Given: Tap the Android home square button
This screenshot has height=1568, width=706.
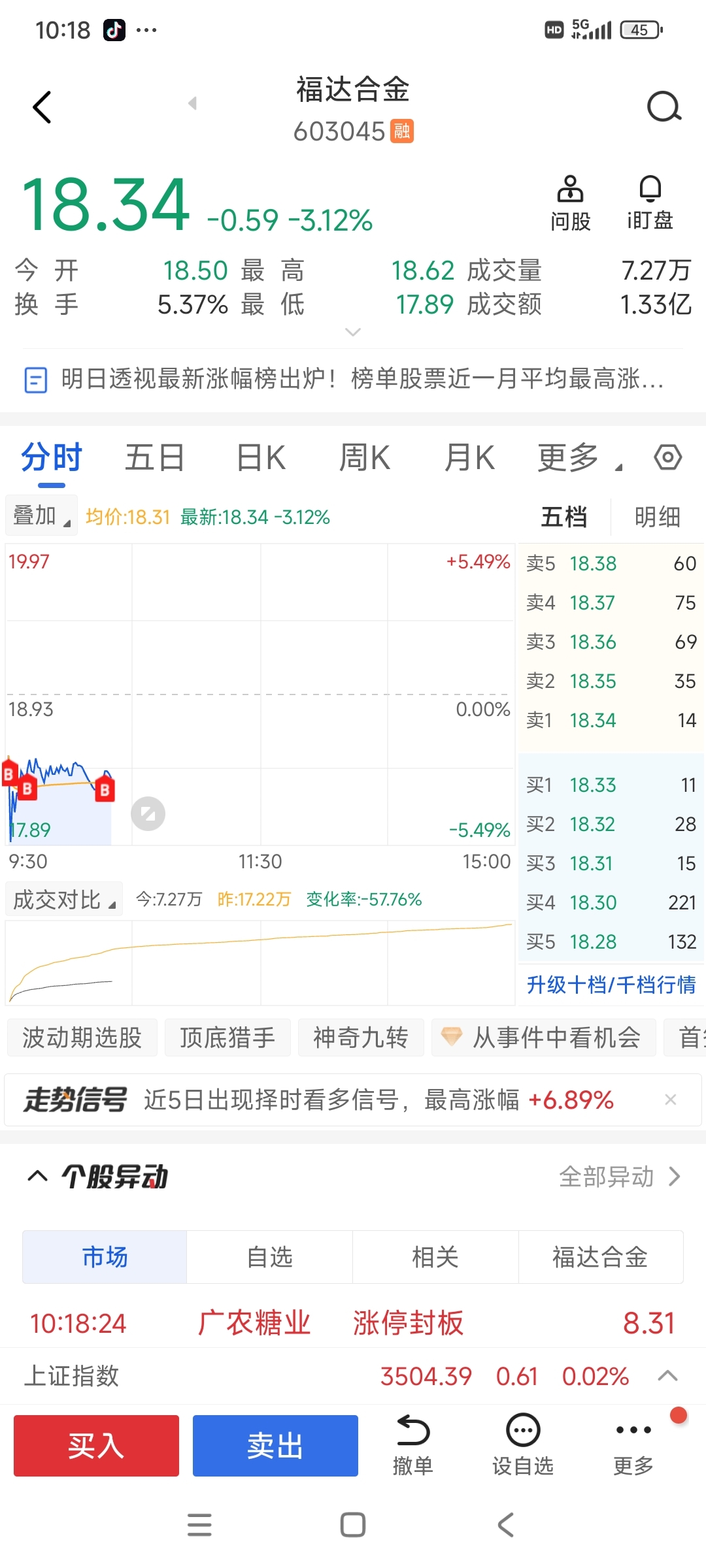Looking at the screenshot, I should click(353, 1525).
